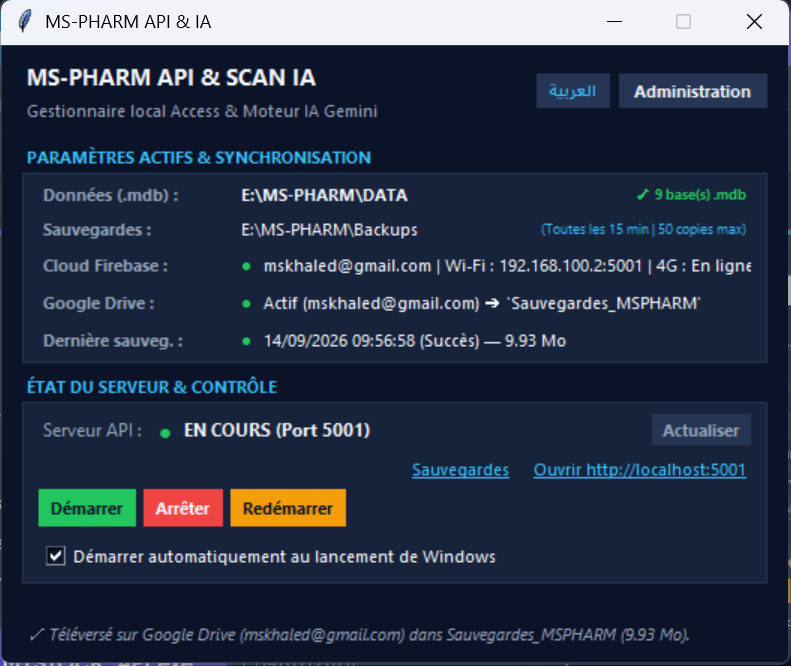Click last backup entry 14/09/2026 09:56:58
This screenshot has height=666, width=791.
point(415,341)
